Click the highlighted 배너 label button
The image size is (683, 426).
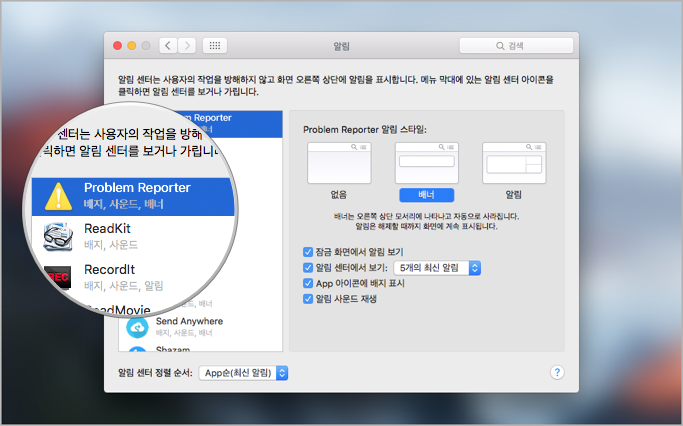coord(426,195)
